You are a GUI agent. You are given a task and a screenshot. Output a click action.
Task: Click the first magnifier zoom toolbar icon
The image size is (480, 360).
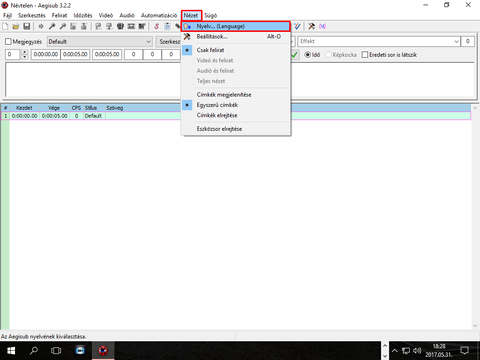[x=52, y=26]
